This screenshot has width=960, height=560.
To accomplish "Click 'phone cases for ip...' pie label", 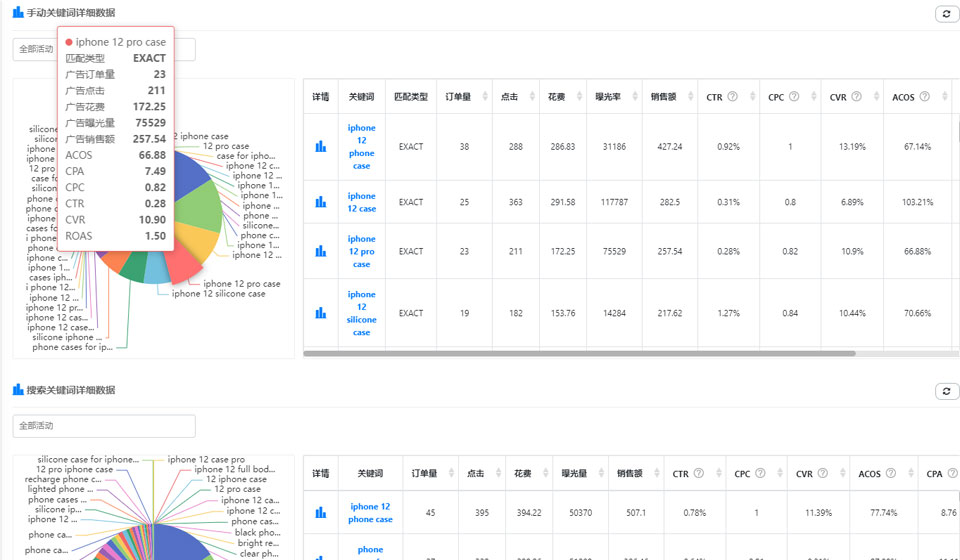I will coord(72,347).
